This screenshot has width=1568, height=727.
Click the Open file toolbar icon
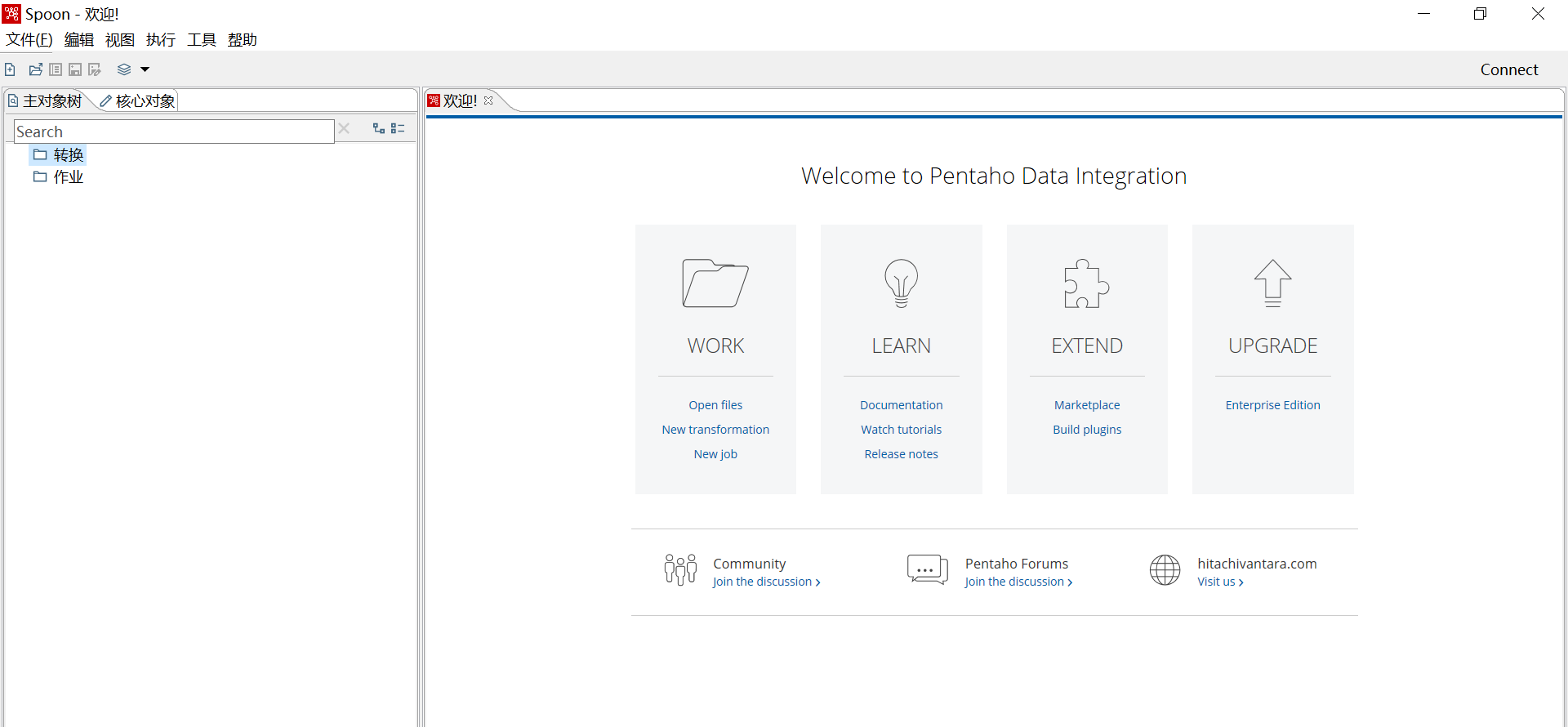click(36, 69)
